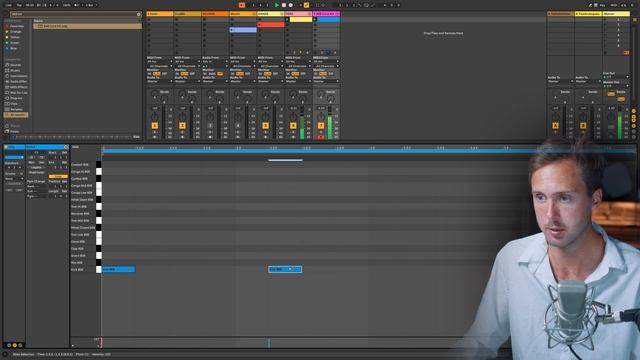640x360 pixels.
Task: Click the Arrangement Record button
Action: (291, 5)
